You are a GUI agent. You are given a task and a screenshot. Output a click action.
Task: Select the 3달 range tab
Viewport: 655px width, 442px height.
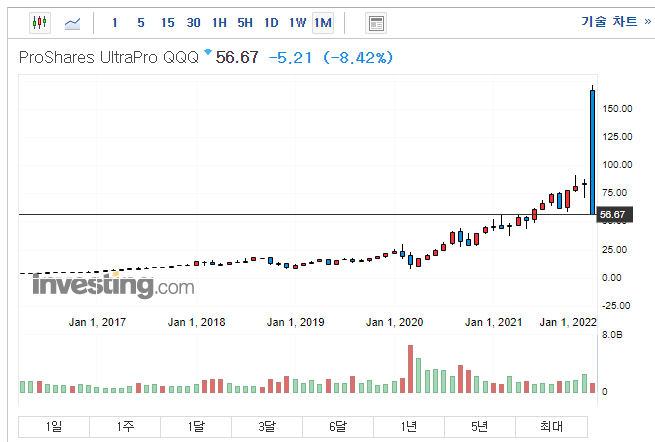coord(267,427)
